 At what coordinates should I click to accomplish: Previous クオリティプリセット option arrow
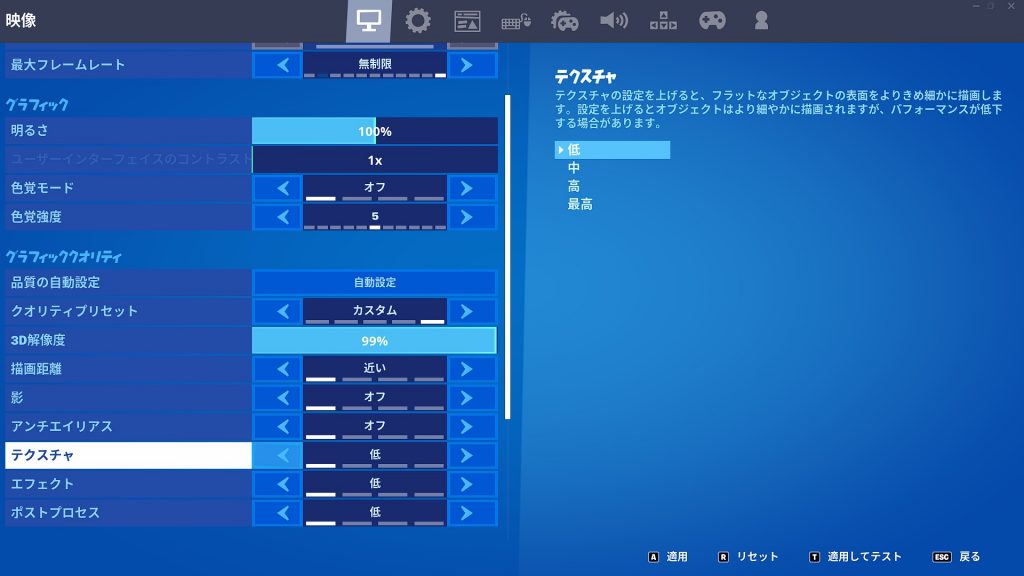[278, 311]
